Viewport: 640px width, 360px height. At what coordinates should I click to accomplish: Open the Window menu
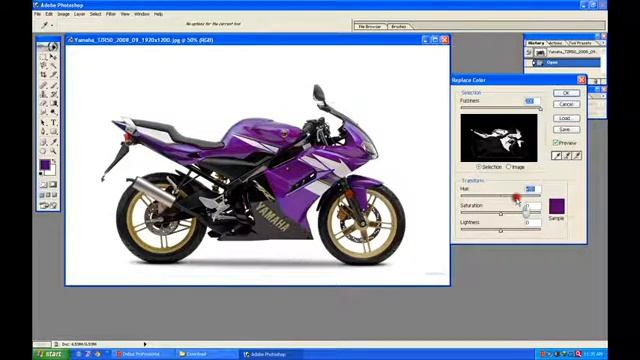coord(142,14)
